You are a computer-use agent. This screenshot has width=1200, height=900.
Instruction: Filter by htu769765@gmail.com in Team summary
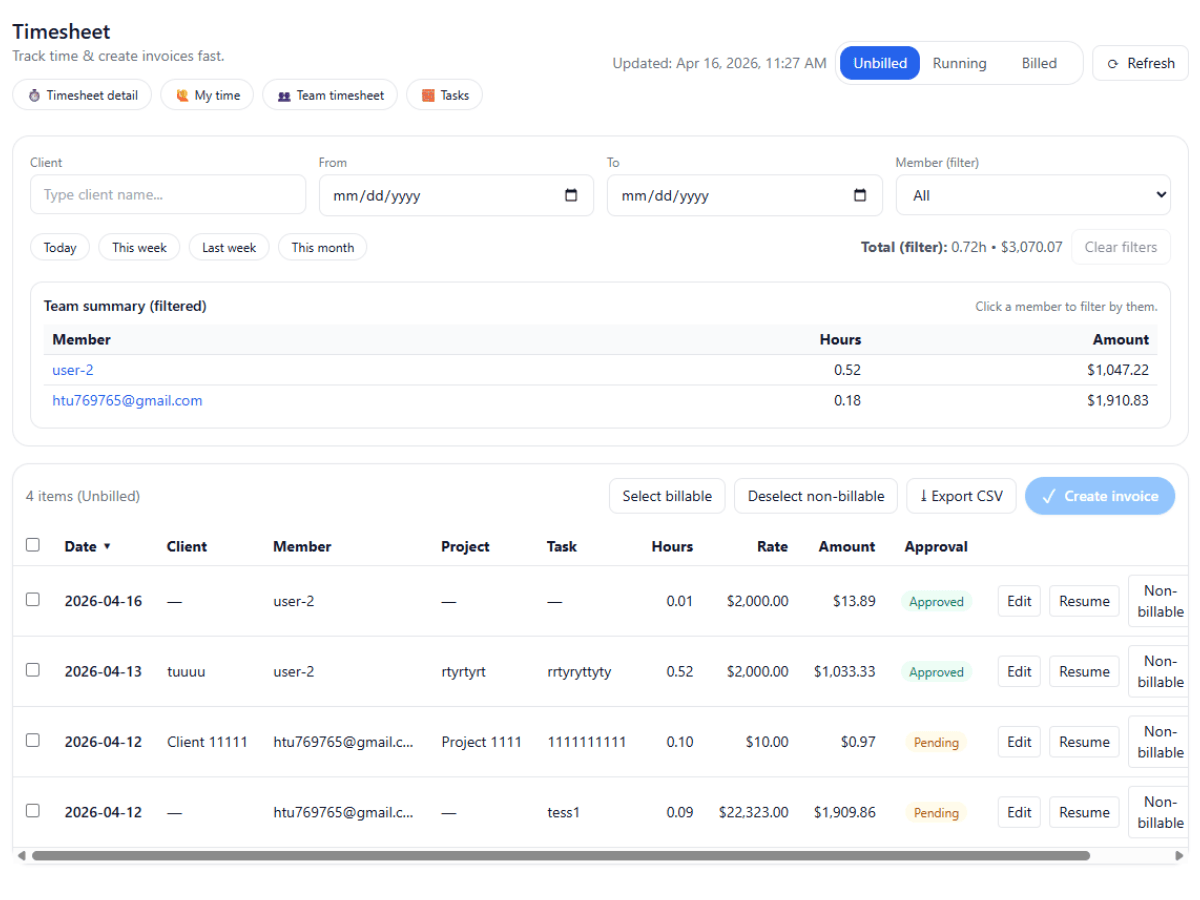click(x=127, y=401)
